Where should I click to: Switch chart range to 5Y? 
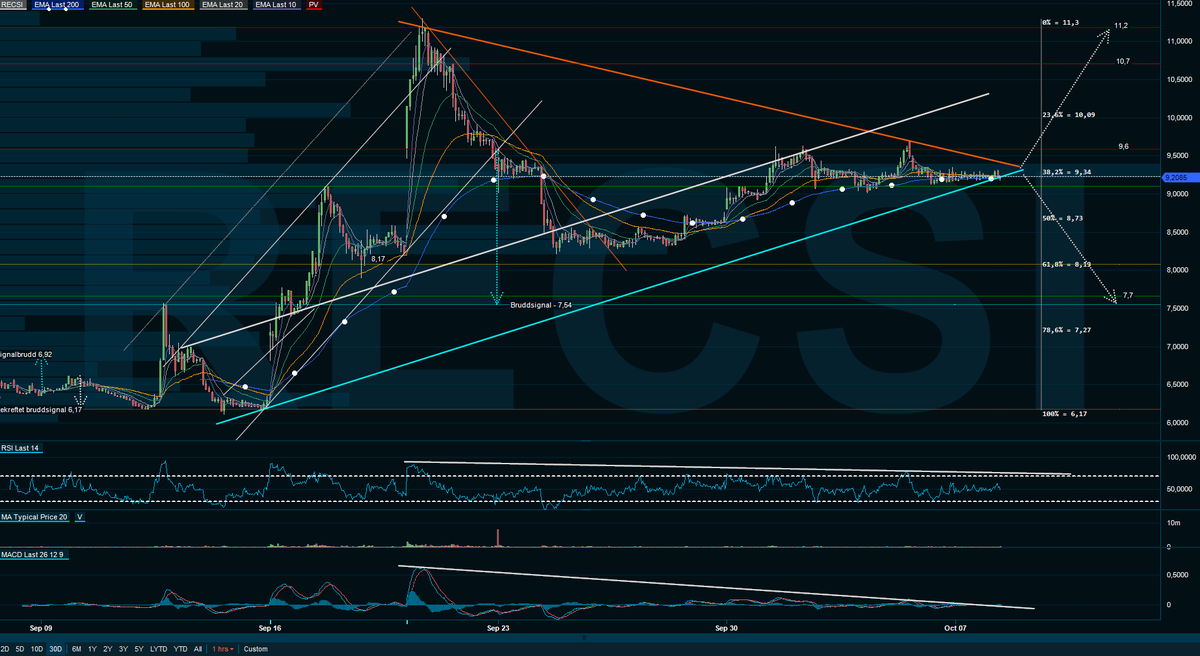(x=137, y=649)
